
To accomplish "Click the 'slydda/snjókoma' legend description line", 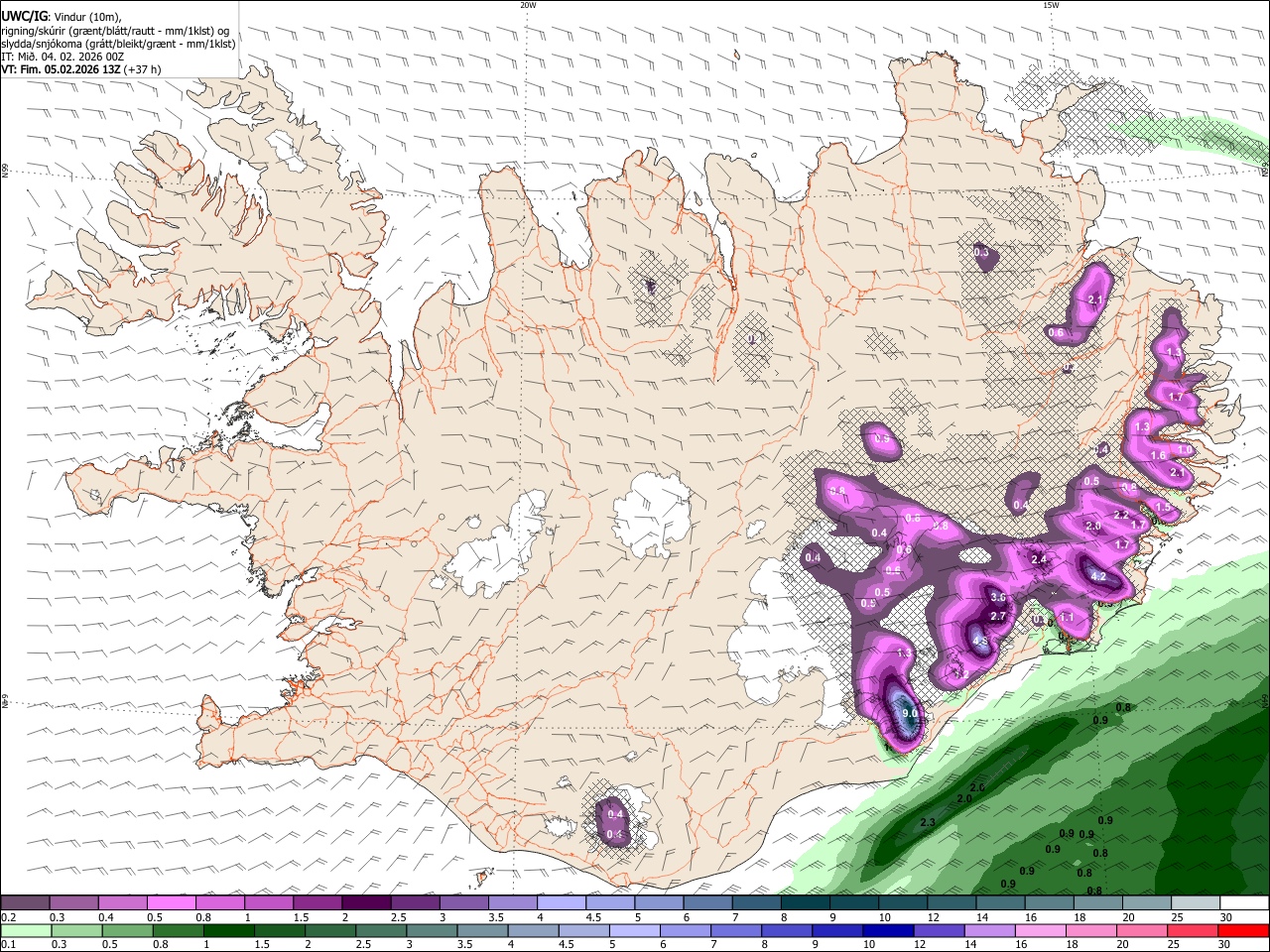I will tap(117, 44).
